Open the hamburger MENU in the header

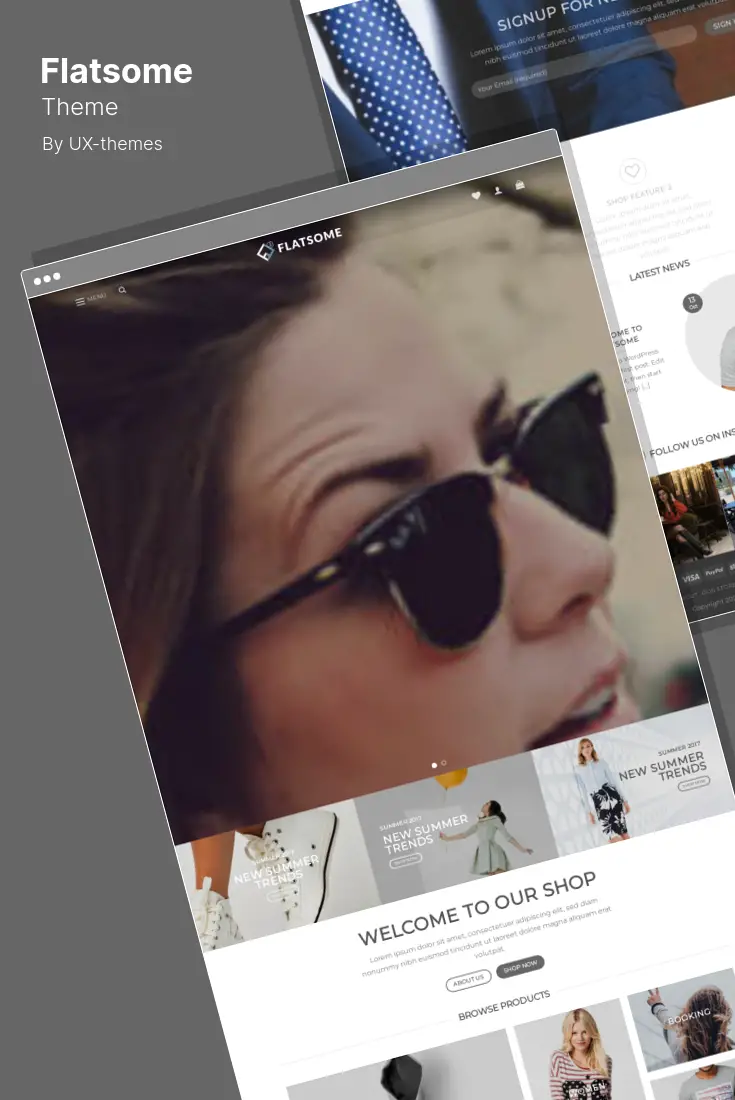click(x=90, y=299)
